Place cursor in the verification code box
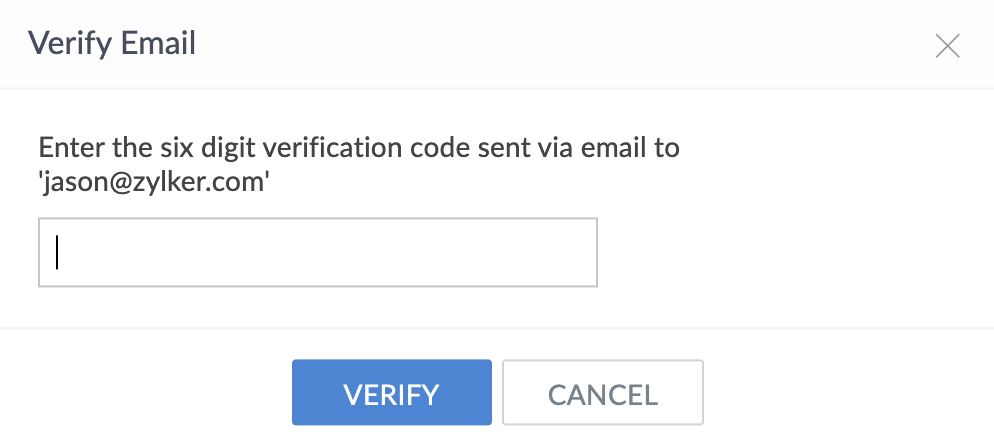 coord(317,253)
